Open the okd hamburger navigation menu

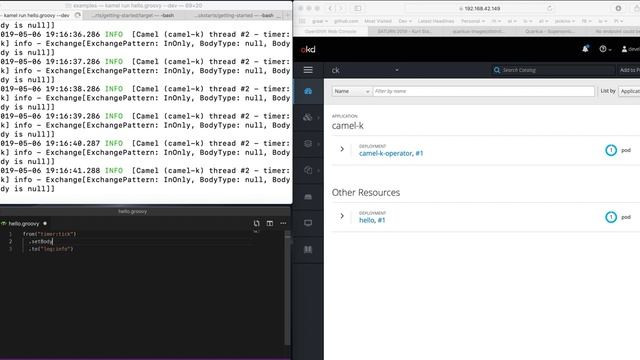coord(308,70)
